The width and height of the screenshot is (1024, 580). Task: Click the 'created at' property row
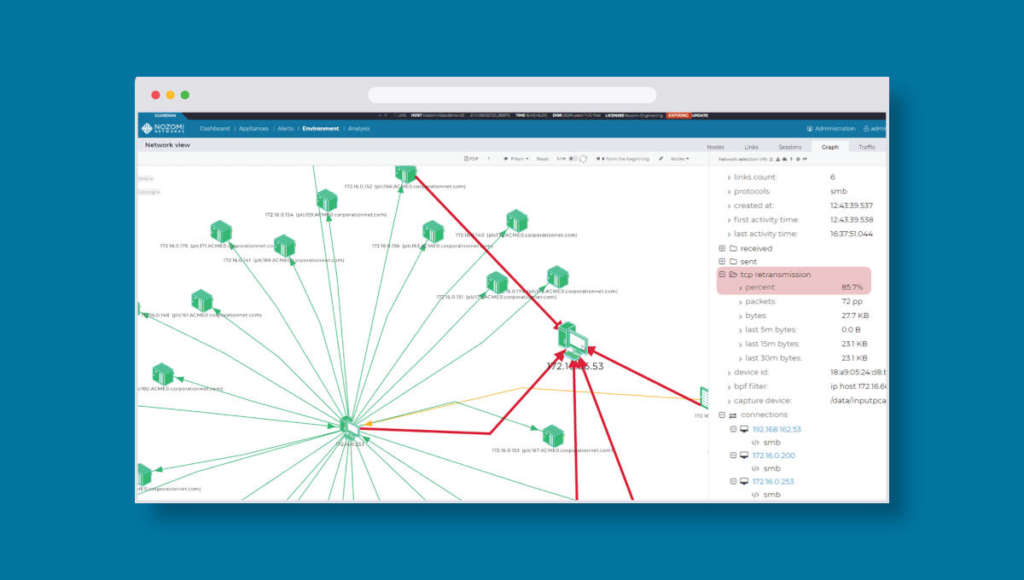click(799, 205)
